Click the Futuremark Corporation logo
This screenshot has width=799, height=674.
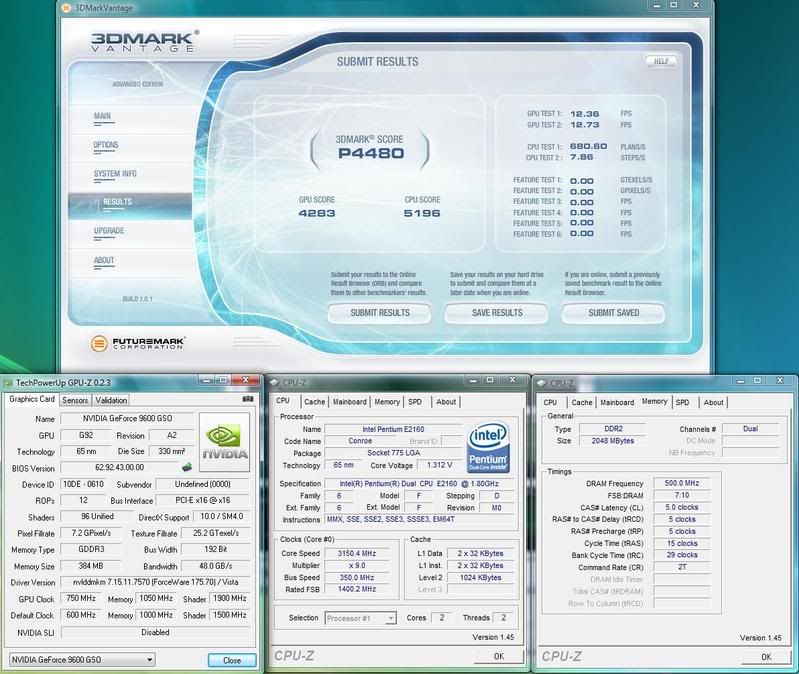[138, 343]
